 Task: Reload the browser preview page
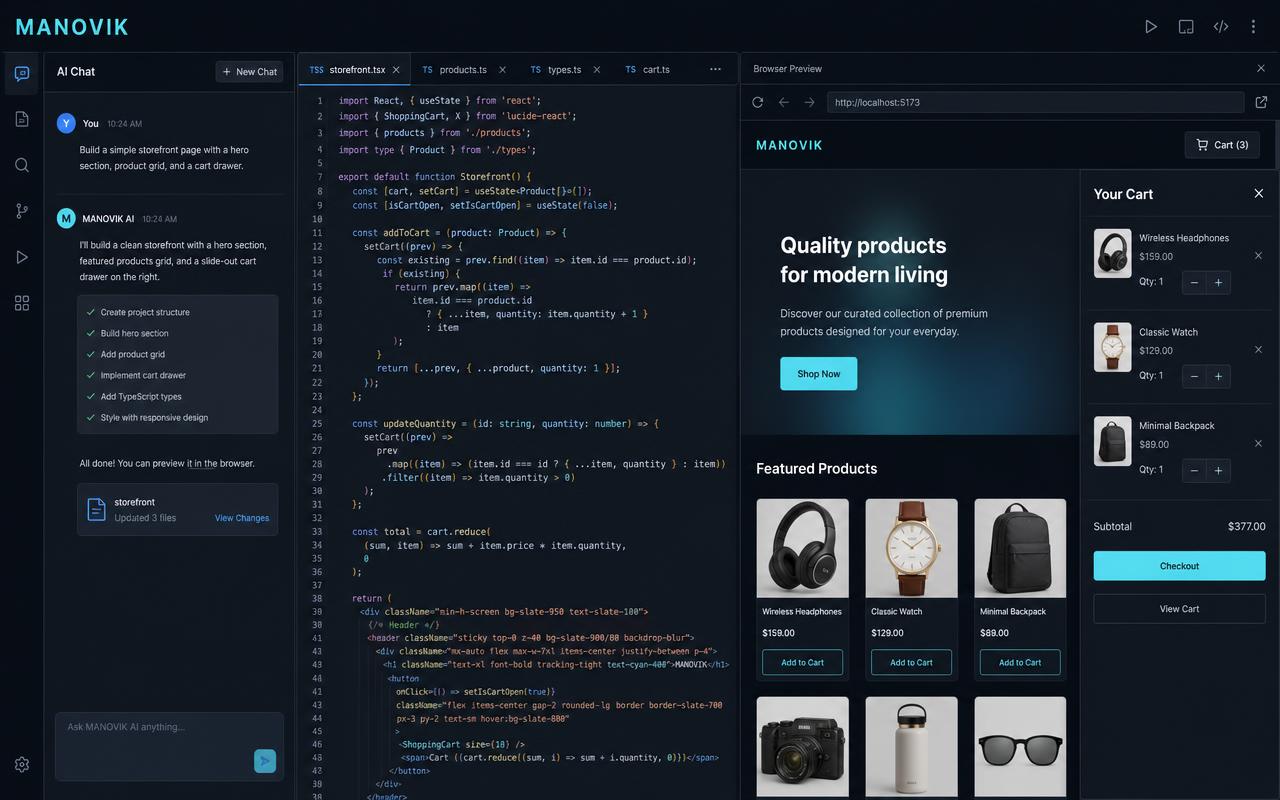click(x=758, y=102)
